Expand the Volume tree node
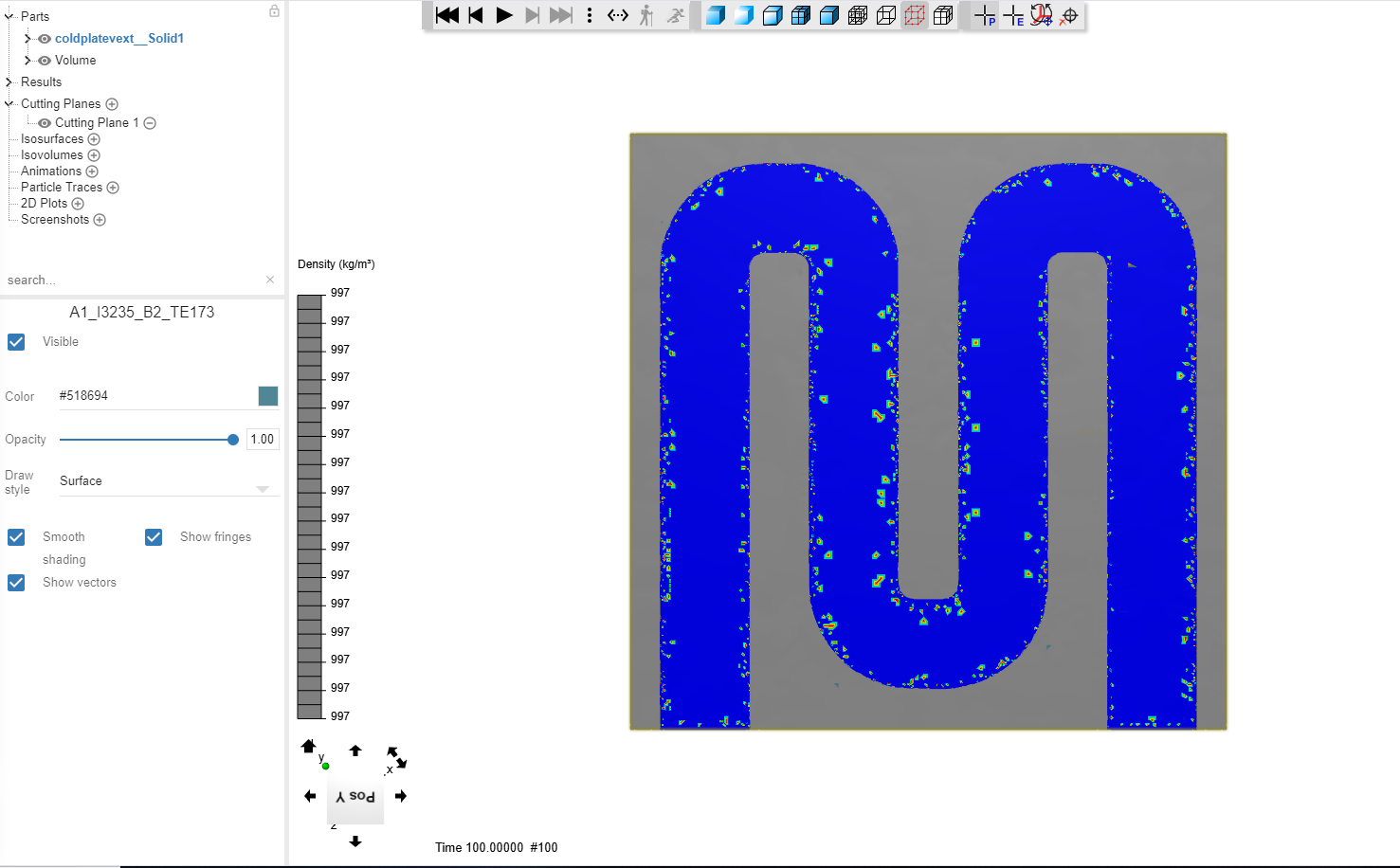The width and height of the screenshot is (1400, 868). [x=27, y=61]
